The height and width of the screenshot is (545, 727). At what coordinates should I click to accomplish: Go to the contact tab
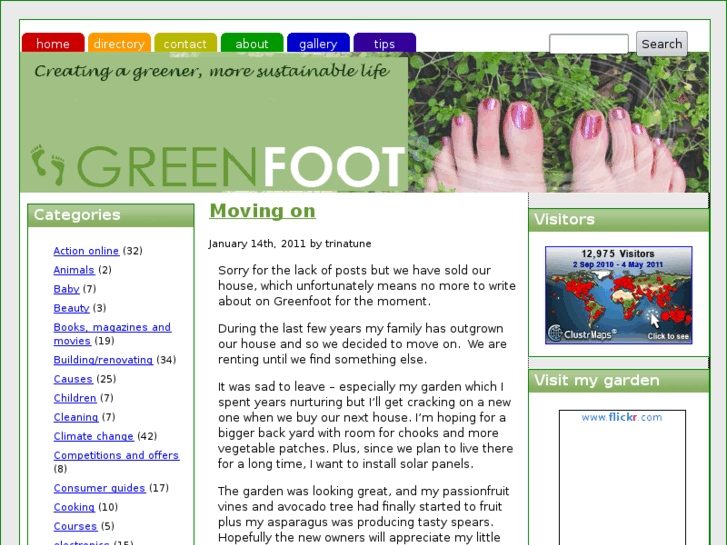185,43
